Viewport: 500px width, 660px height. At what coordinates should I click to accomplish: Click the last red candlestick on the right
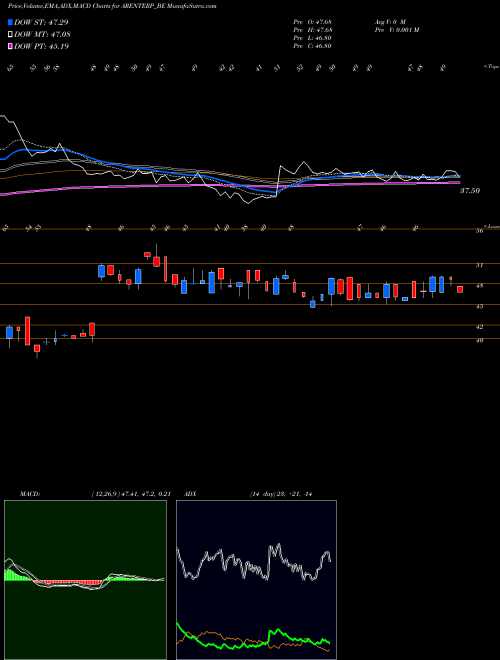pyautogui.click(x=460, y=289)
